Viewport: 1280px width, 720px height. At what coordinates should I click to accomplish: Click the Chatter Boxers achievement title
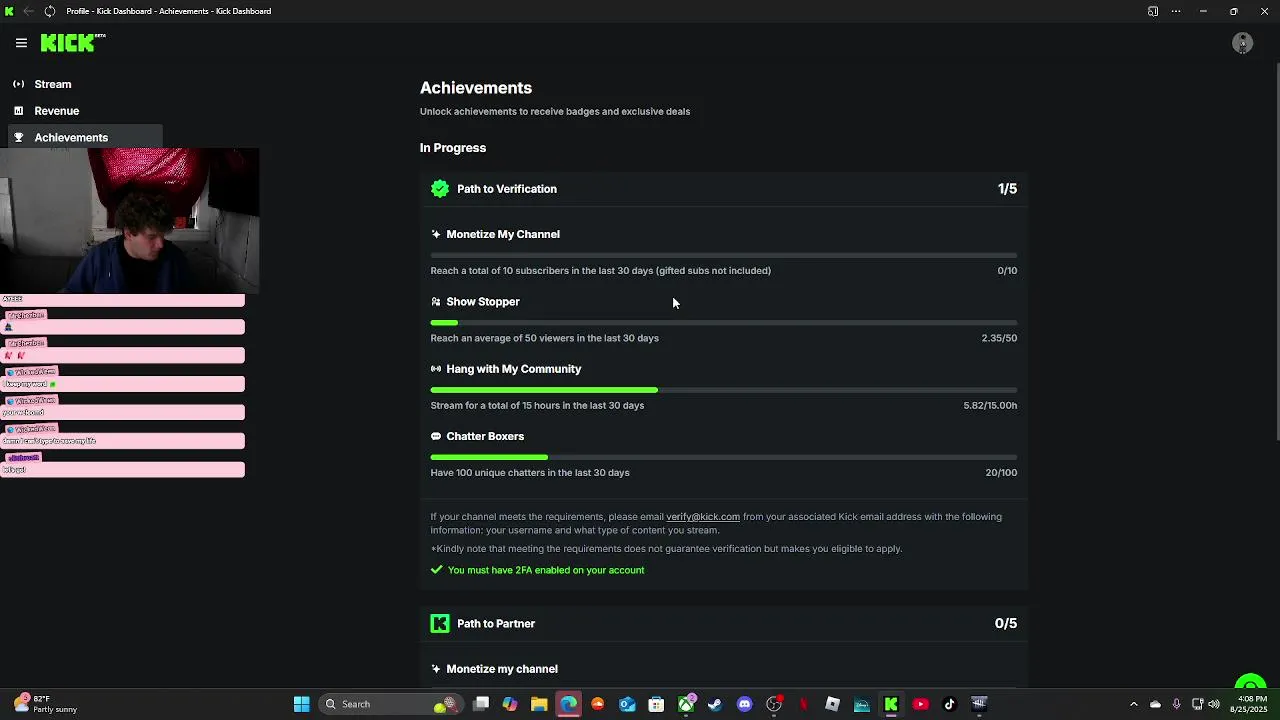pyautogui.click(x=485, y=436)
